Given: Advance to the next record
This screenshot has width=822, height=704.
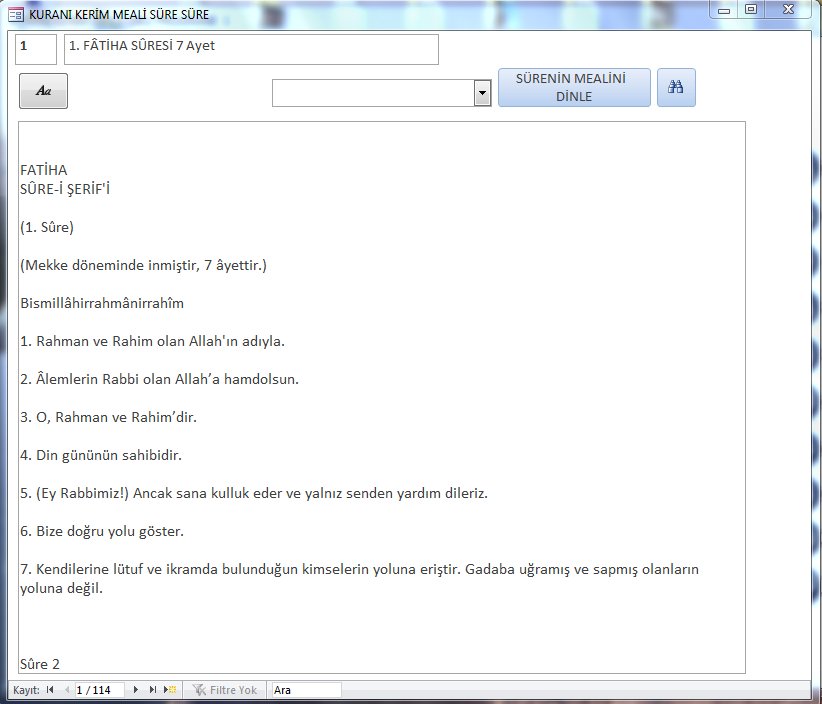Looking at the screenshot, I should click(x=136, y=690).
